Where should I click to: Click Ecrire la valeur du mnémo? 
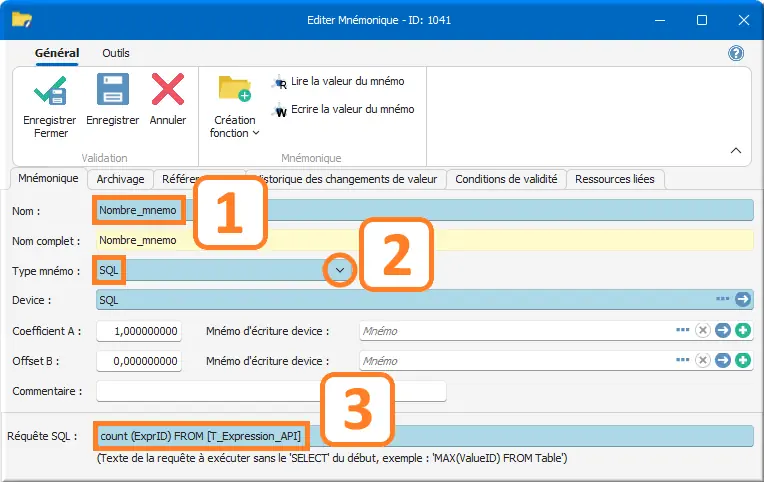[344, 110]
